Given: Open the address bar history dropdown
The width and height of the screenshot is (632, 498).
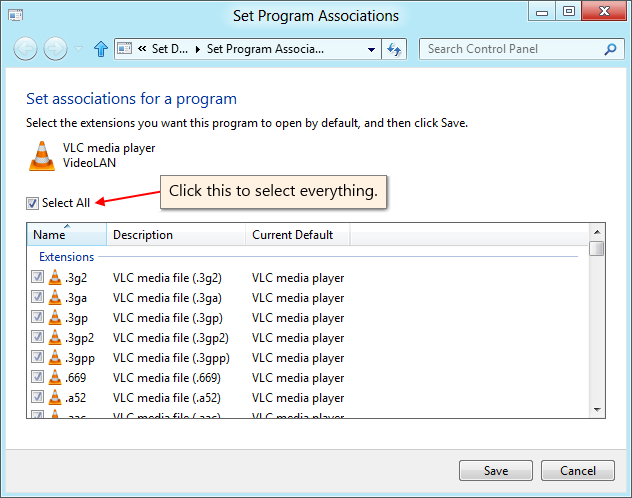Looking at the screenshot, I should pos(371,48).
